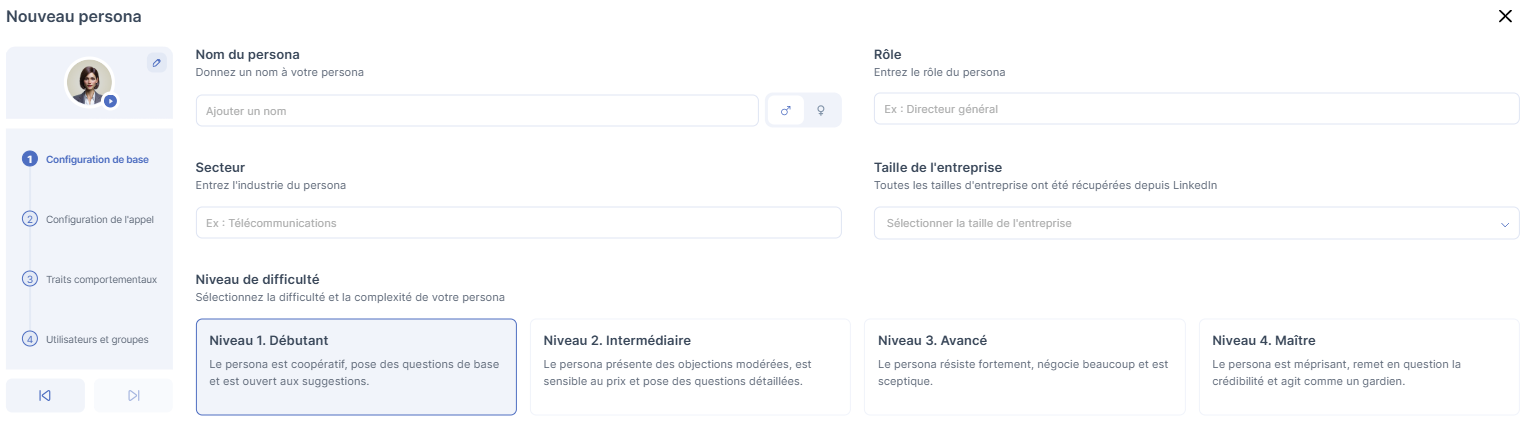Viewport: 1527px width, 421px height.
Task: Select the female gender symbol
Action: point(821,111)
